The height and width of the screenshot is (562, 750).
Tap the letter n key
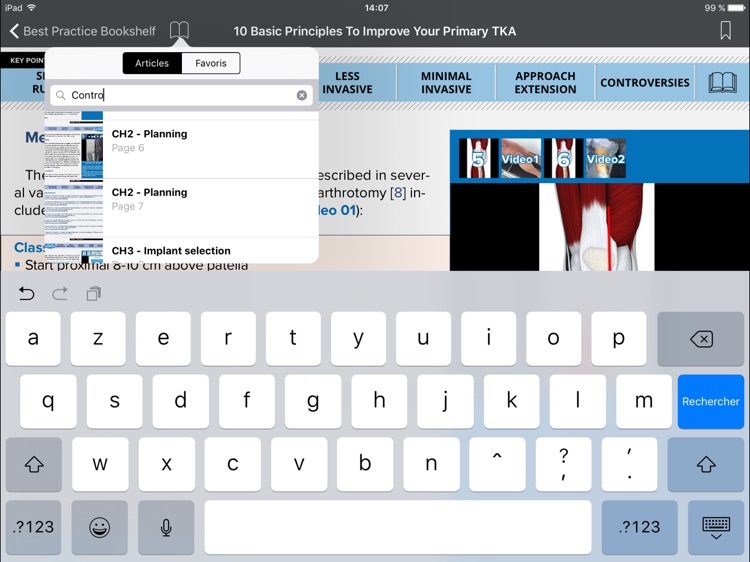coord(431,464)
